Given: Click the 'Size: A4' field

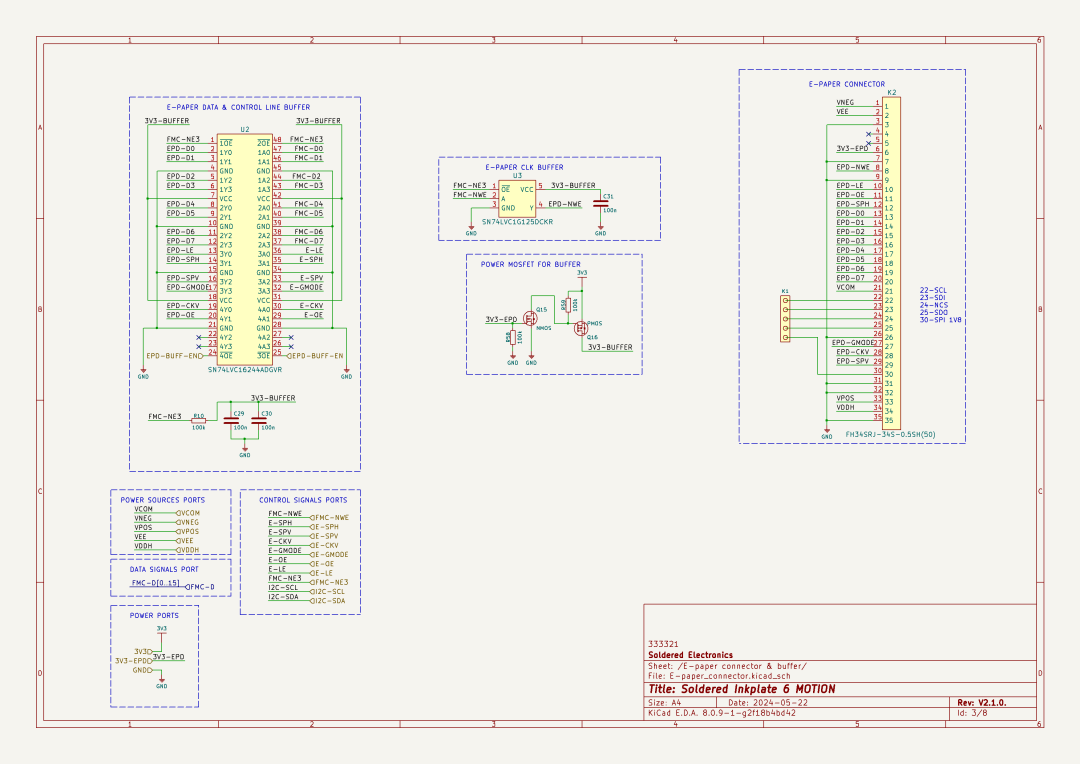Looking at the screenshot, I should coord(664,703).
